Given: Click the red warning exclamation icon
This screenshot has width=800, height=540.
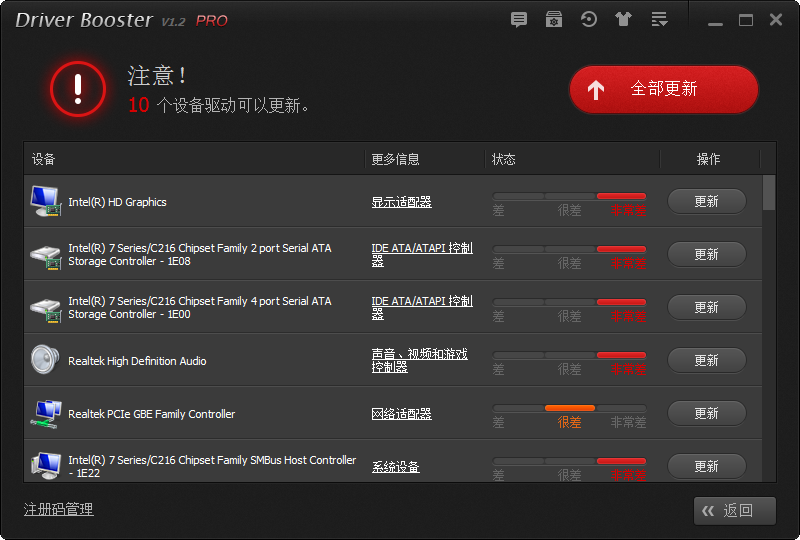Looking at the screenshot, I should tap(78, 89).
